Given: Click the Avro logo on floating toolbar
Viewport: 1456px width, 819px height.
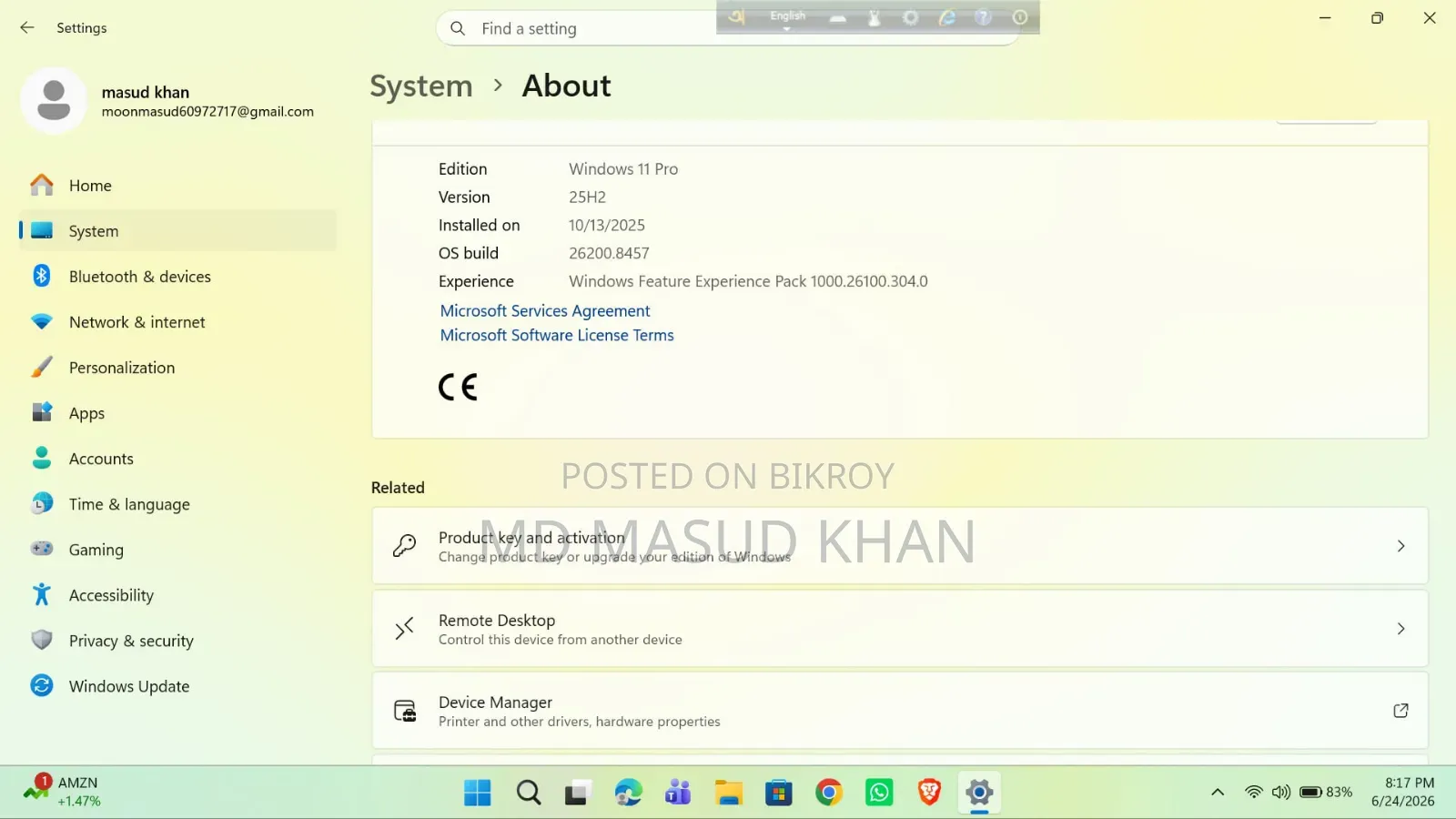Looking at the screenshot, I should 736,17.
